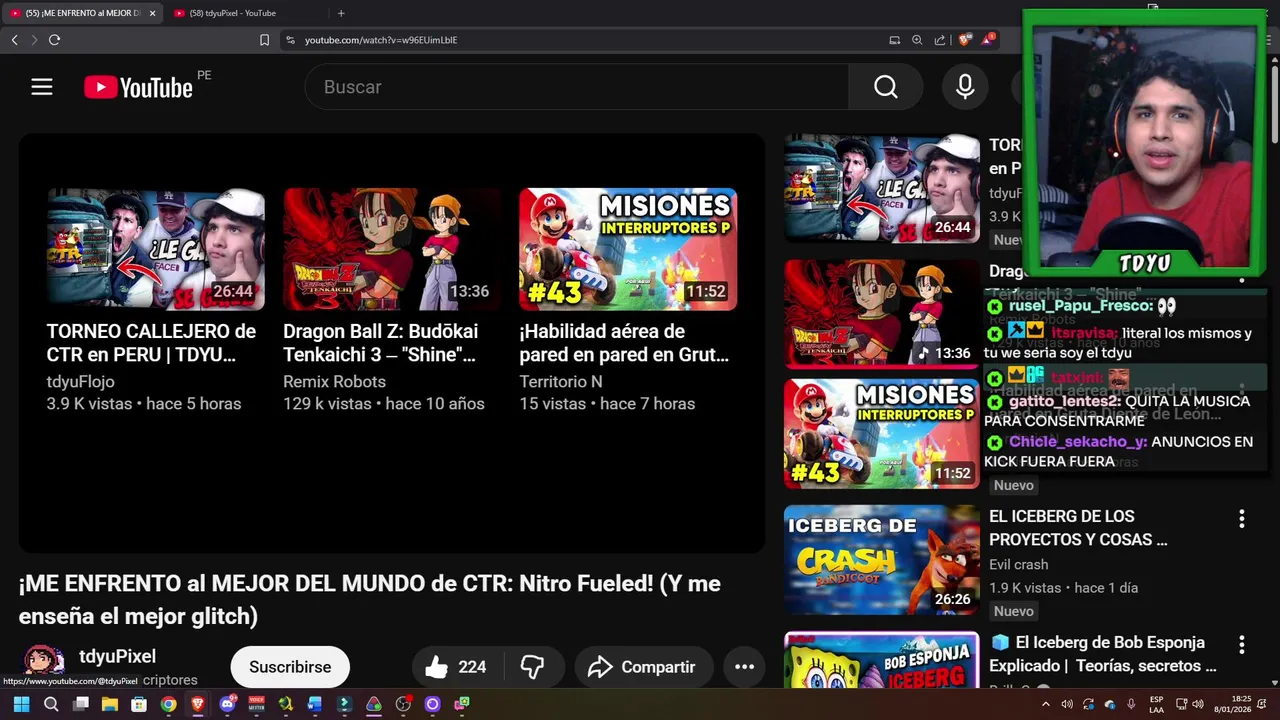Play ¡Habilidad aérea endscreen thumbnail
1280x720 pixels.
pos(628,249)
